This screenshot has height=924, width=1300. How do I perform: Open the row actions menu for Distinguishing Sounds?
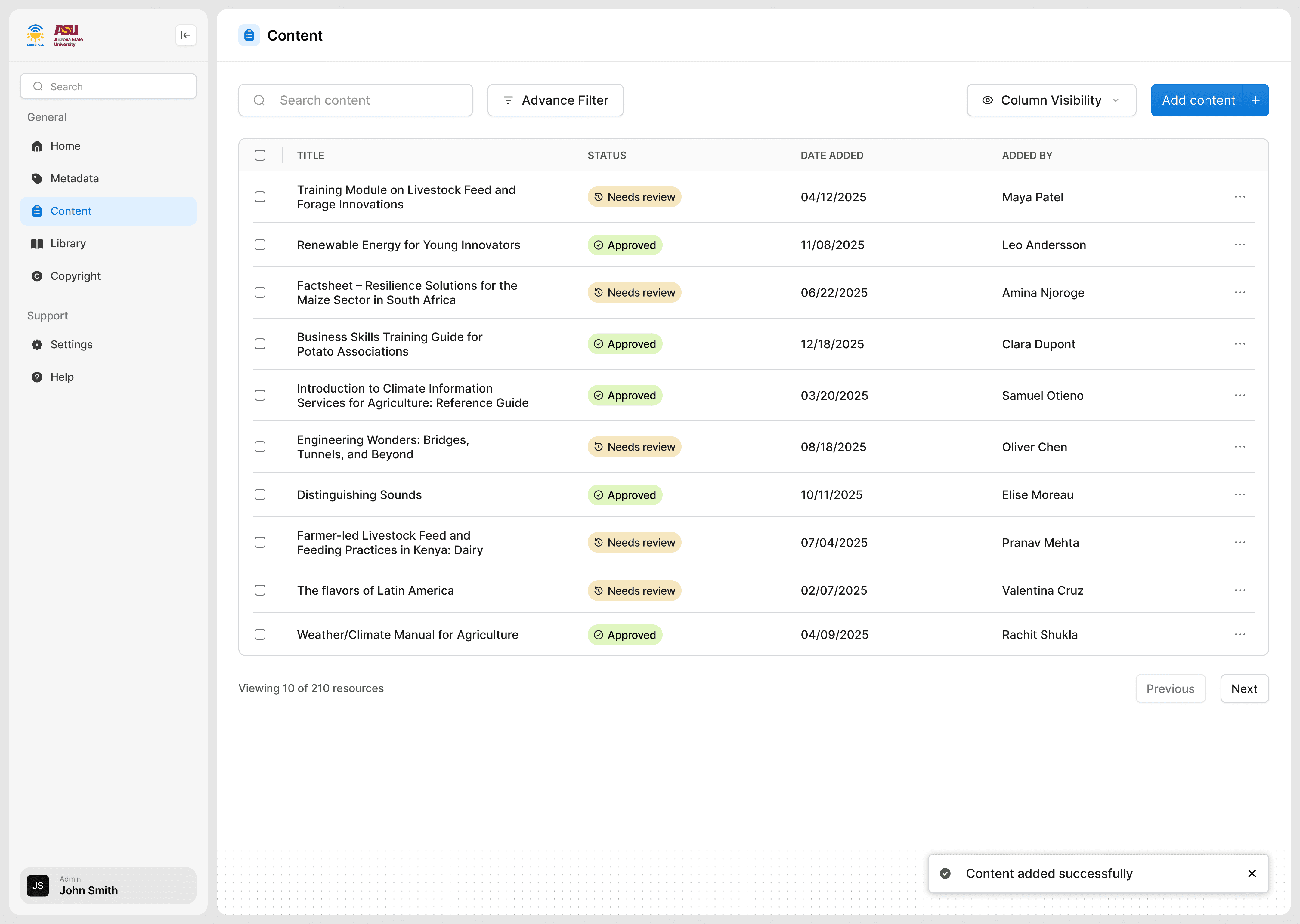[x=1240, y=495]
